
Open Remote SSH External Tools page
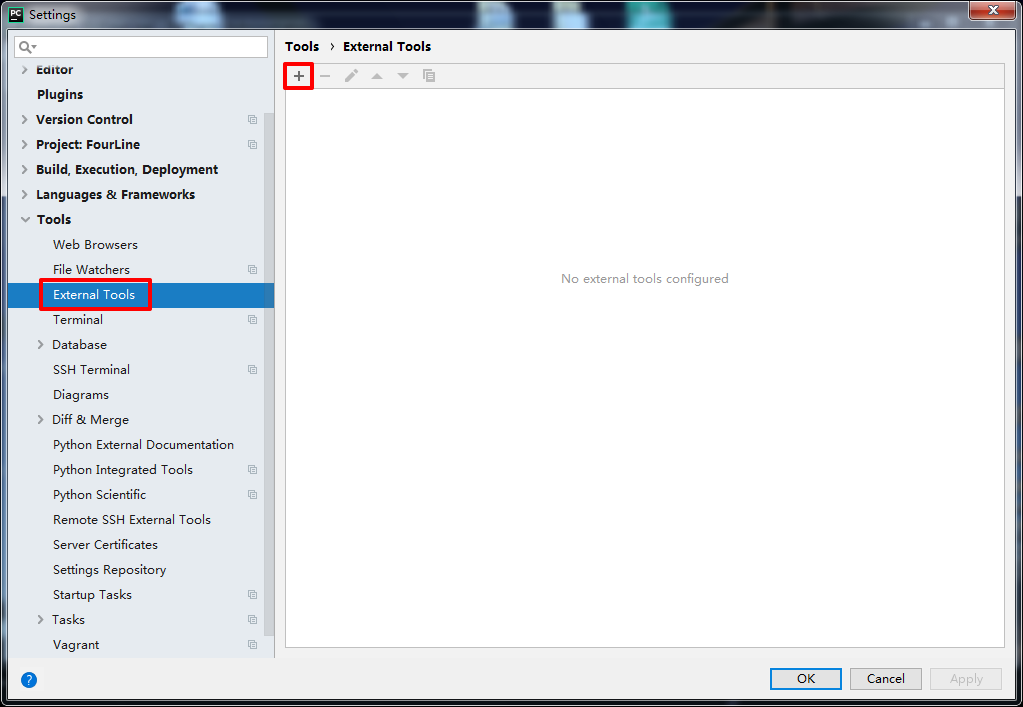coord(132,520)
